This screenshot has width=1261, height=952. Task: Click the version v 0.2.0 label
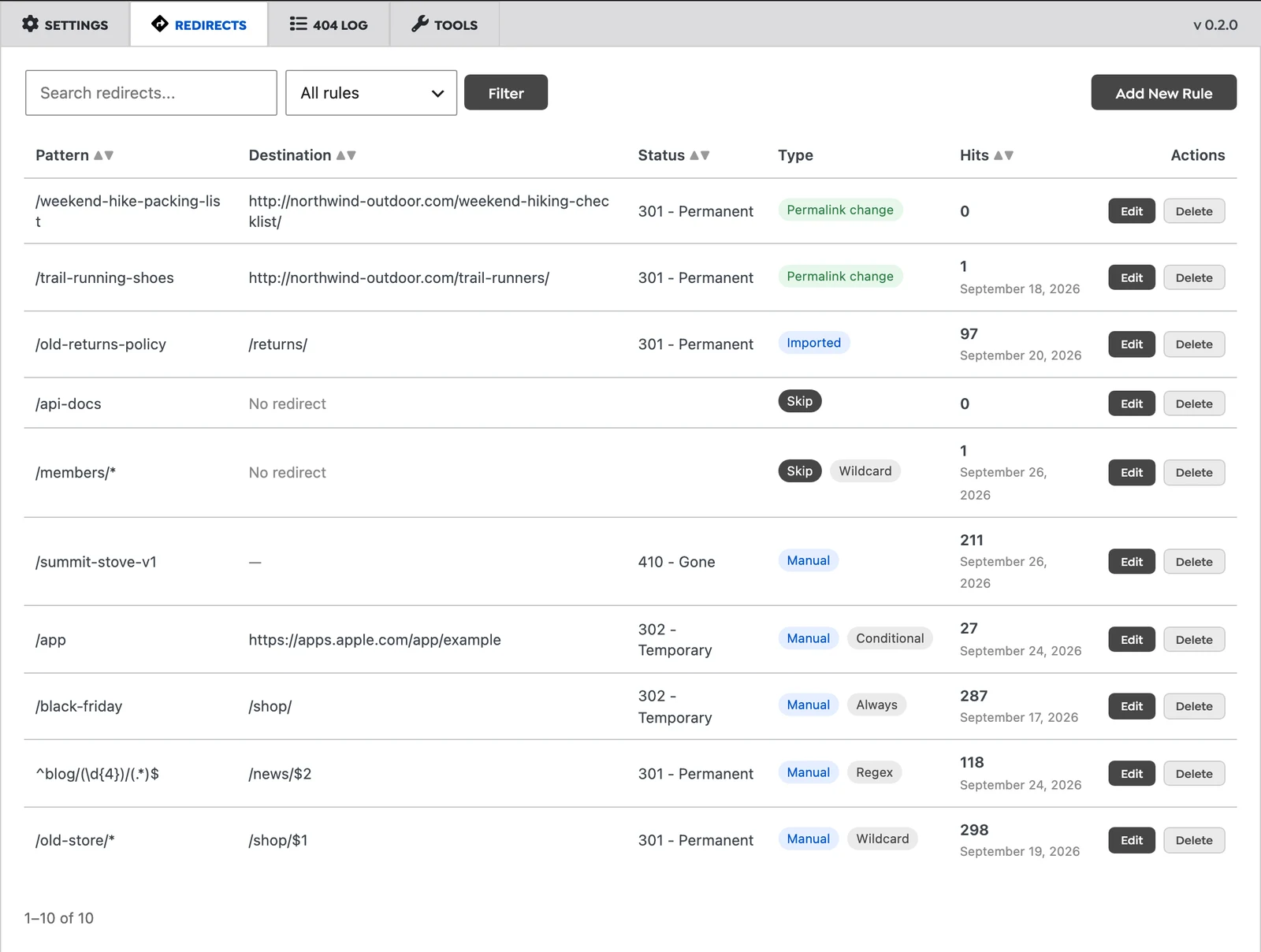click(x=1215, y=24)
